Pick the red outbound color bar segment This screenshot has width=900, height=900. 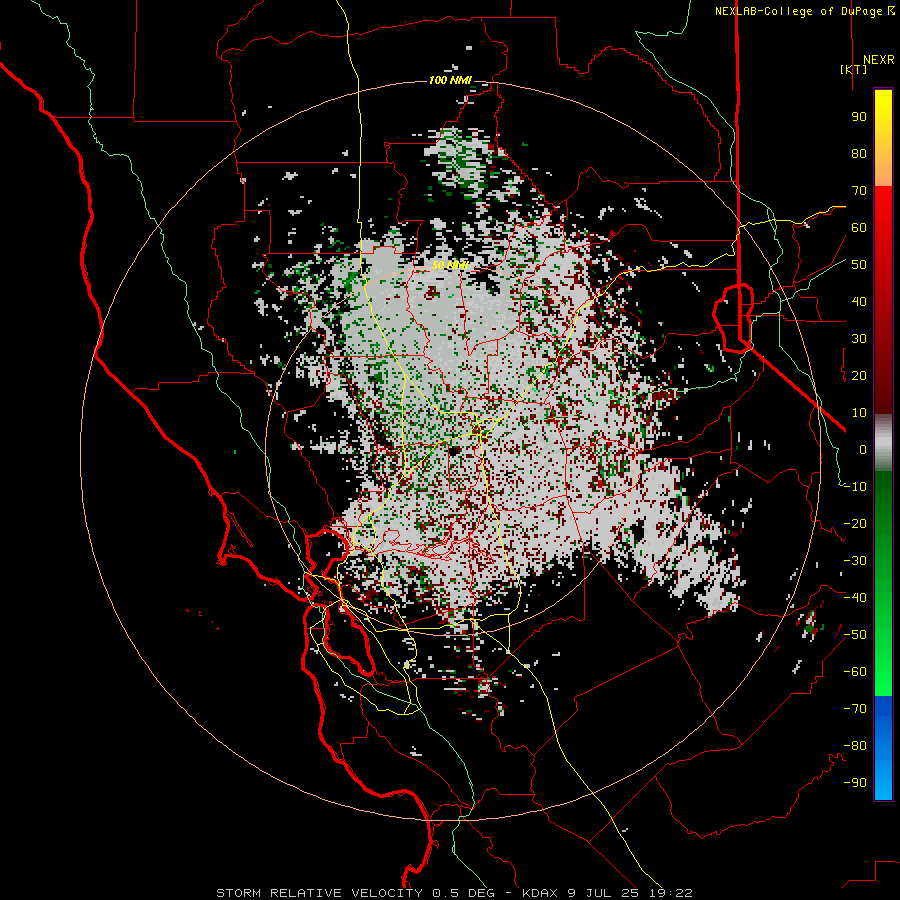coord(883,300)
